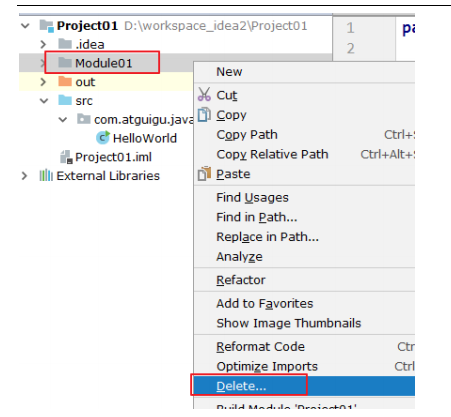Choose Cut from context menu

coord(304,95)
